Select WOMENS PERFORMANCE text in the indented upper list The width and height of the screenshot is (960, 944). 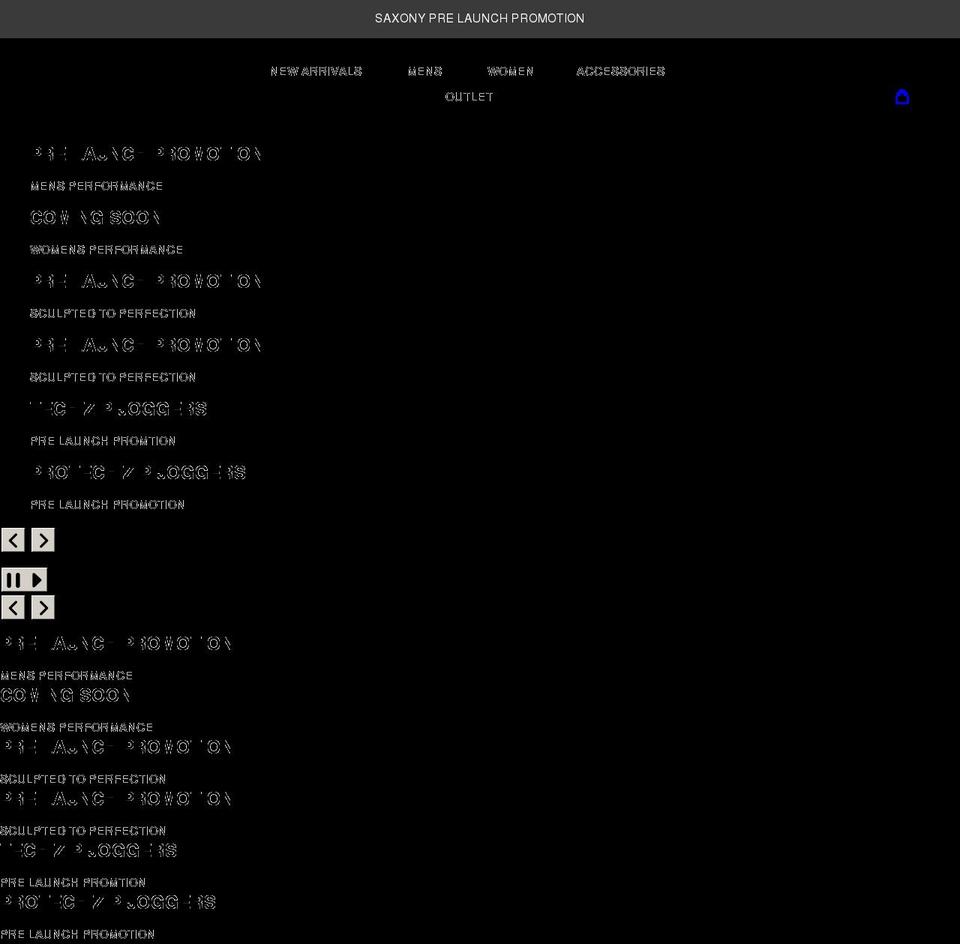tap(107, 250)
